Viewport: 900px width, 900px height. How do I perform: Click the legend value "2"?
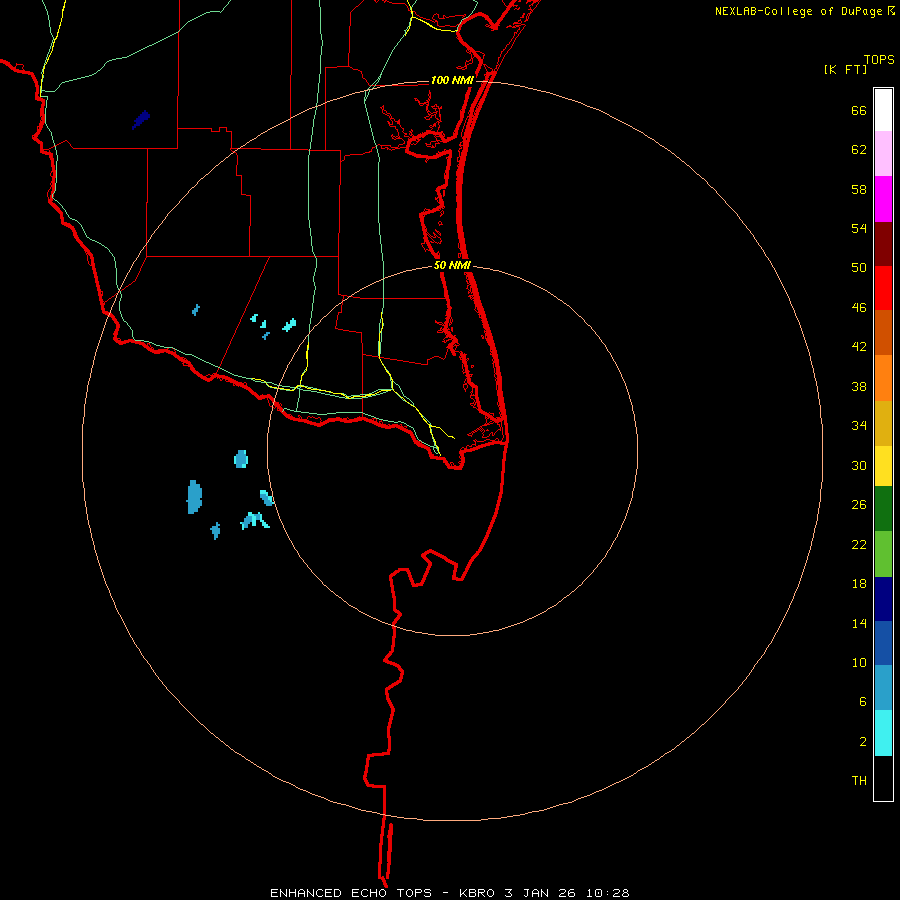(863, 741)
